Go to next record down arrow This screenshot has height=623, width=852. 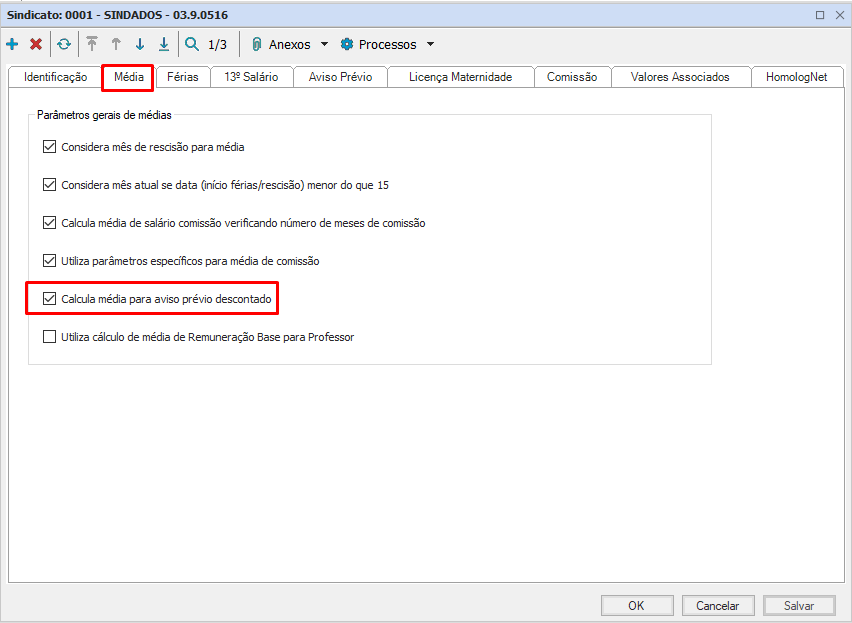click(x=140, y=44)
